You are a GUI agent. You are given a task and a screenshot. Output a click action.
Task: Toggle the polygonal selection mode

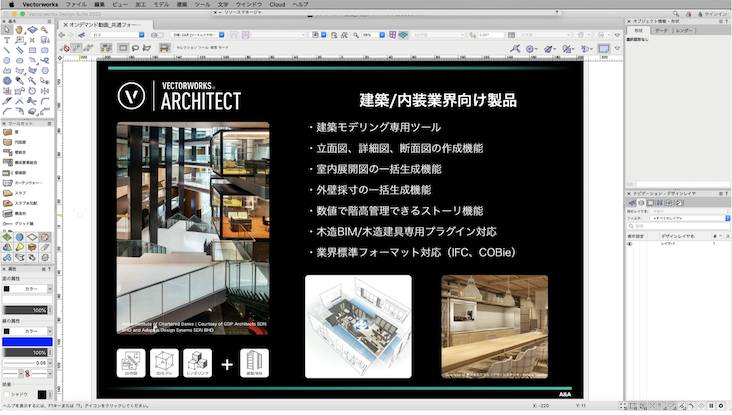point(147,48)
